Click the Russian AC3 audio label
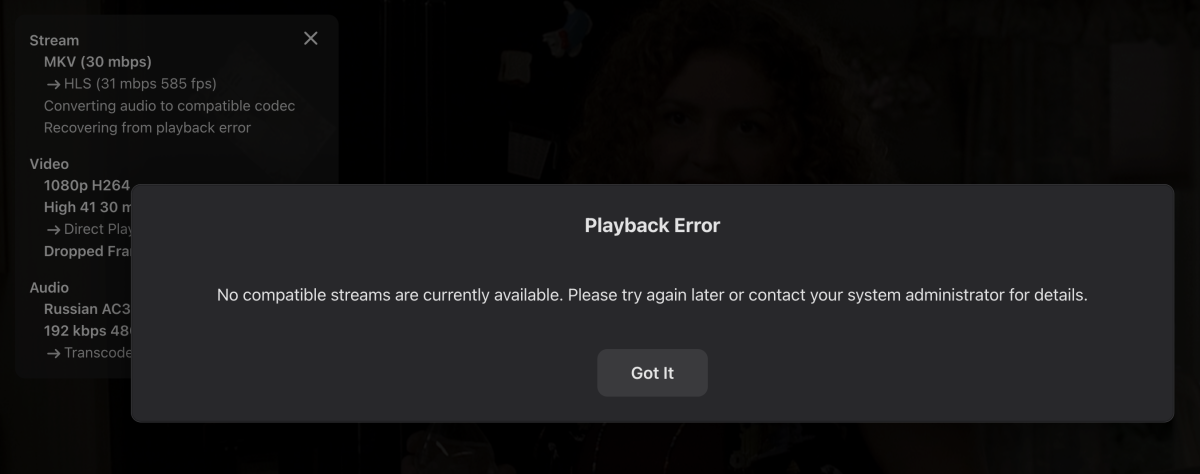The image size is (1200, 474). click(x=87, y=310)
